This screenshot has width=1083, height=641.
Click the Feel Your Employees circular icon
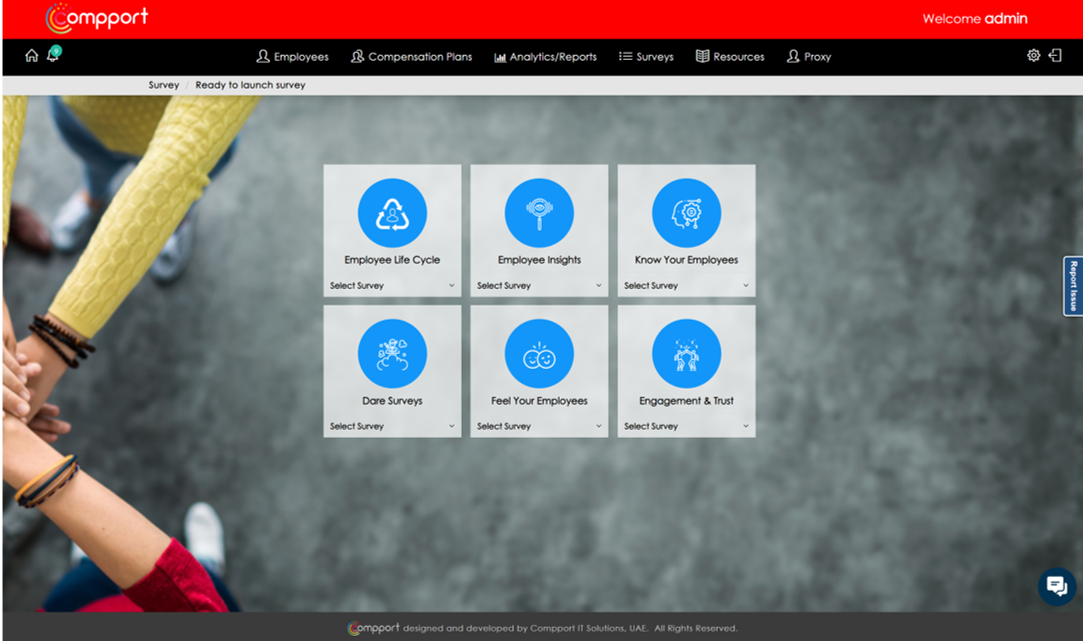(539, 354)
